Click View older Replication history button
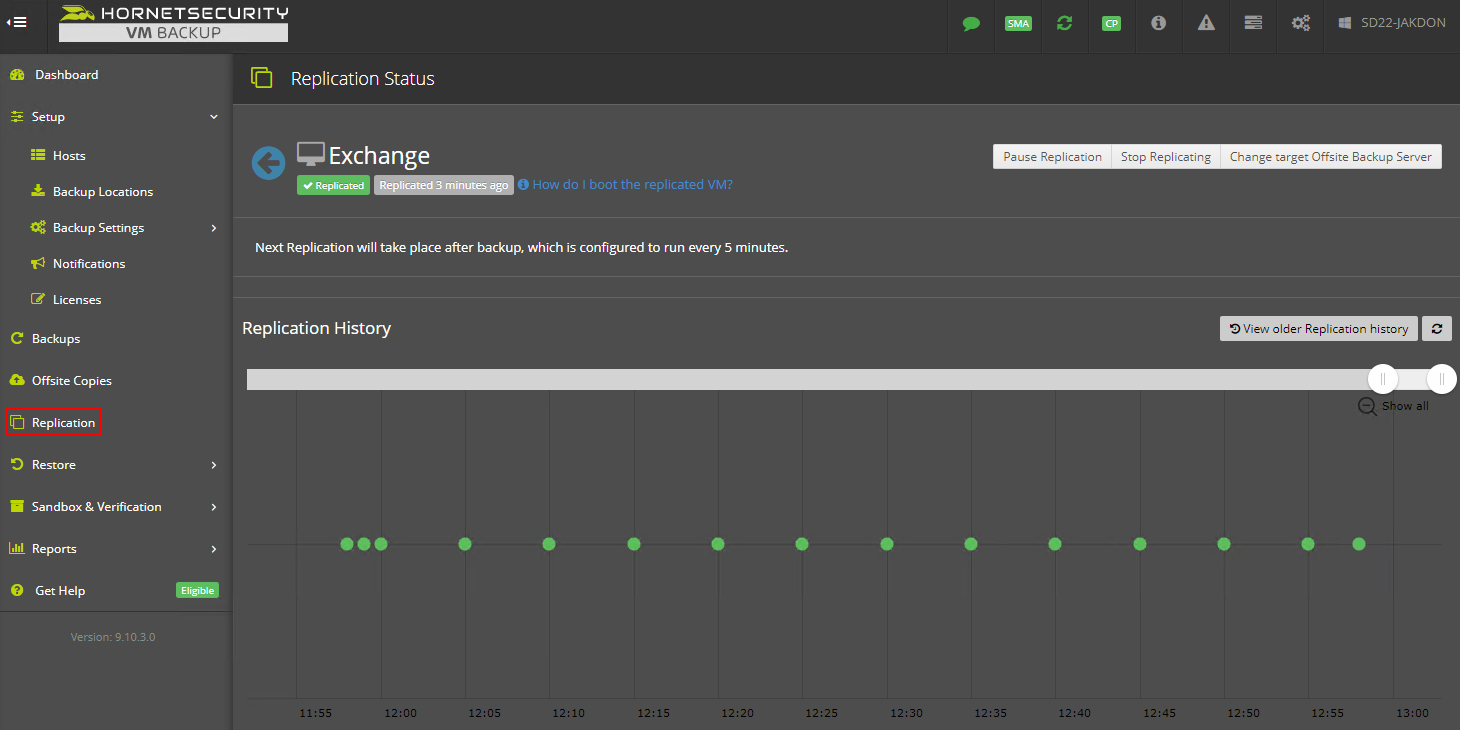 [1319, 328]
